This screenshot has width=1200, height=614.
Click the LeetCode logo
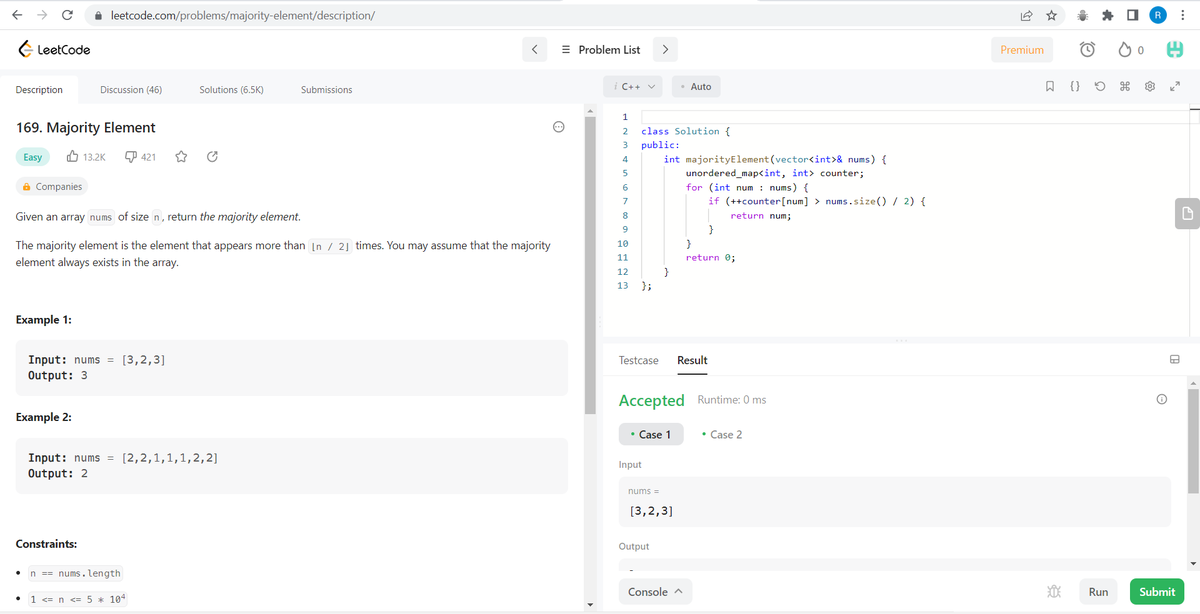point(54,50)
